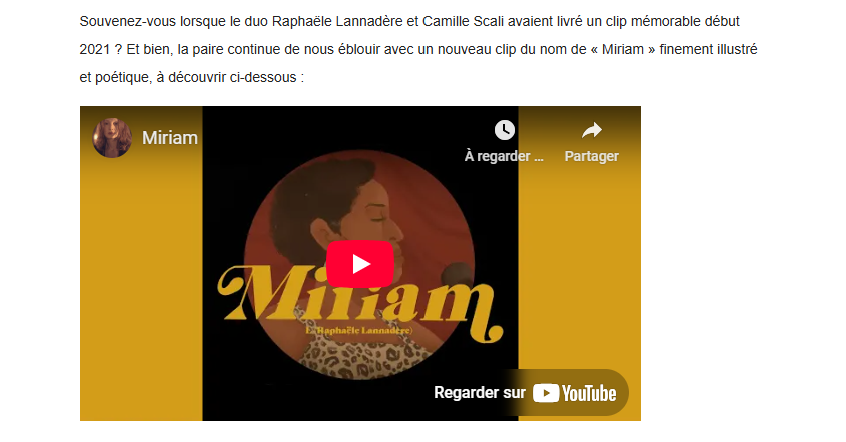Viewport: 846px width, 442px height.
Task: Click the year "2021" in the paragraph
Action: point(94,50)
